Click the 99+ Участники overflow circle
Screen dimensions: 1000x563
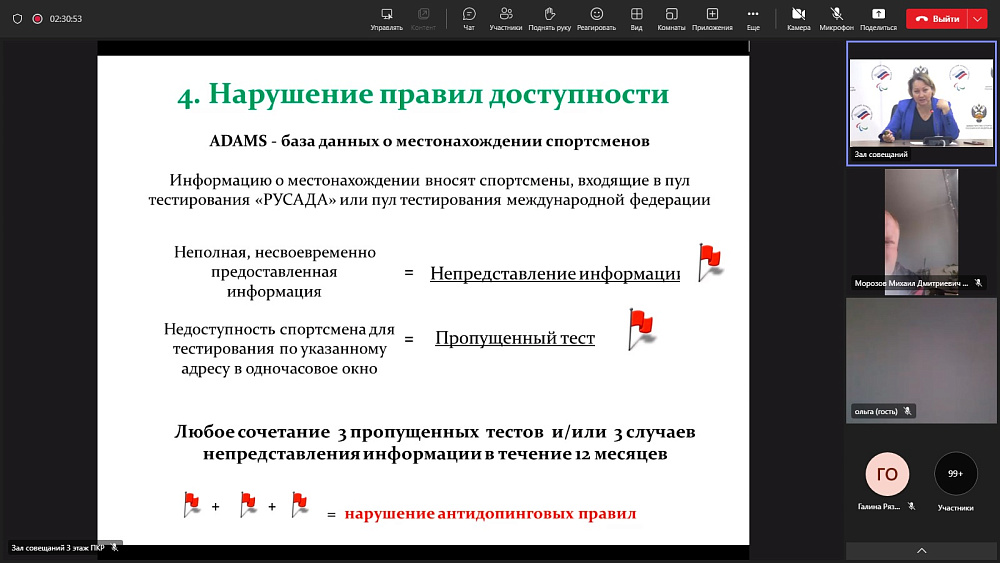pyautogui.click(x=955, y=474)
